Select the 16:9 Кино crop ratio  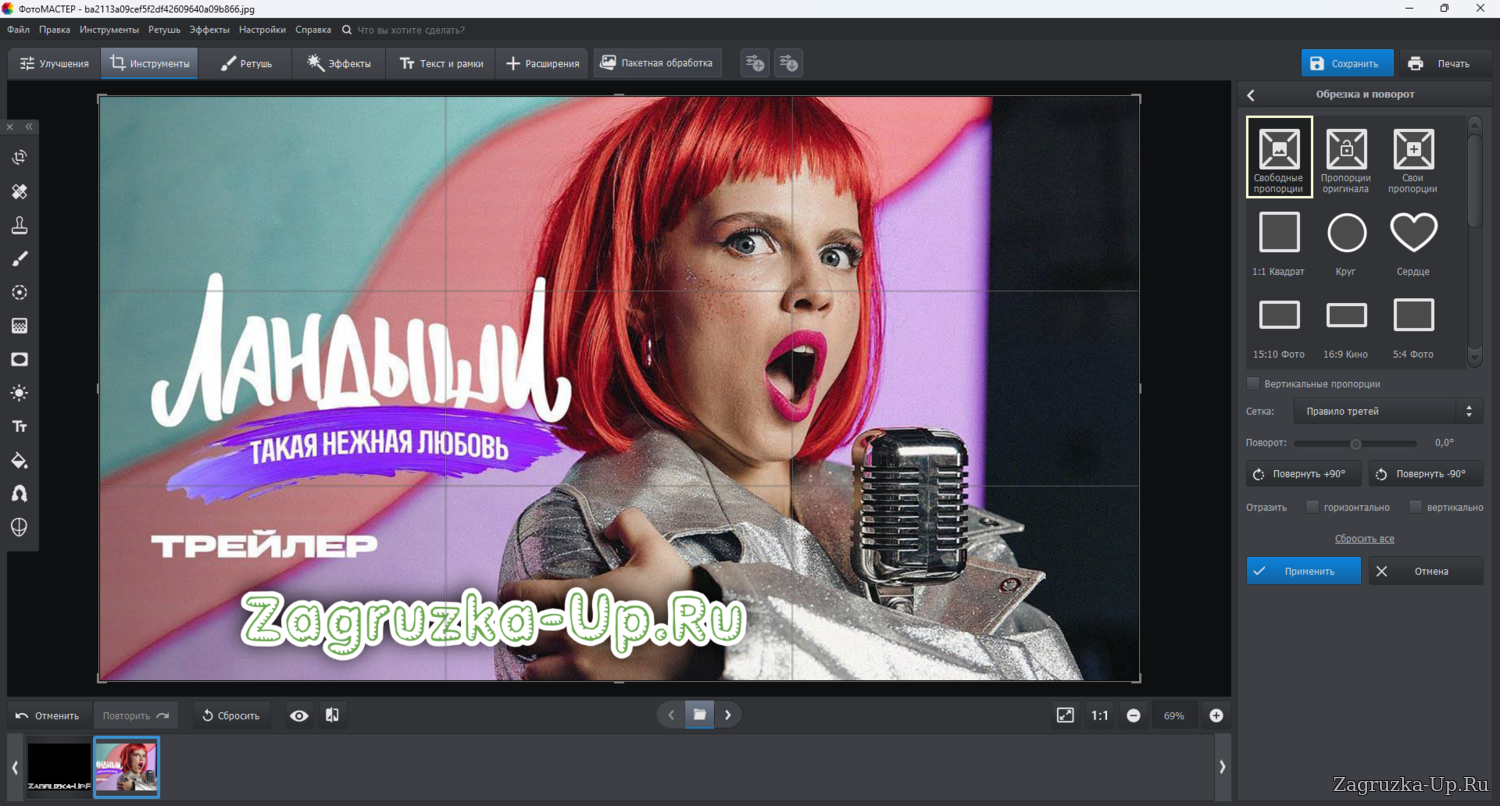(x=1346, y=316)
